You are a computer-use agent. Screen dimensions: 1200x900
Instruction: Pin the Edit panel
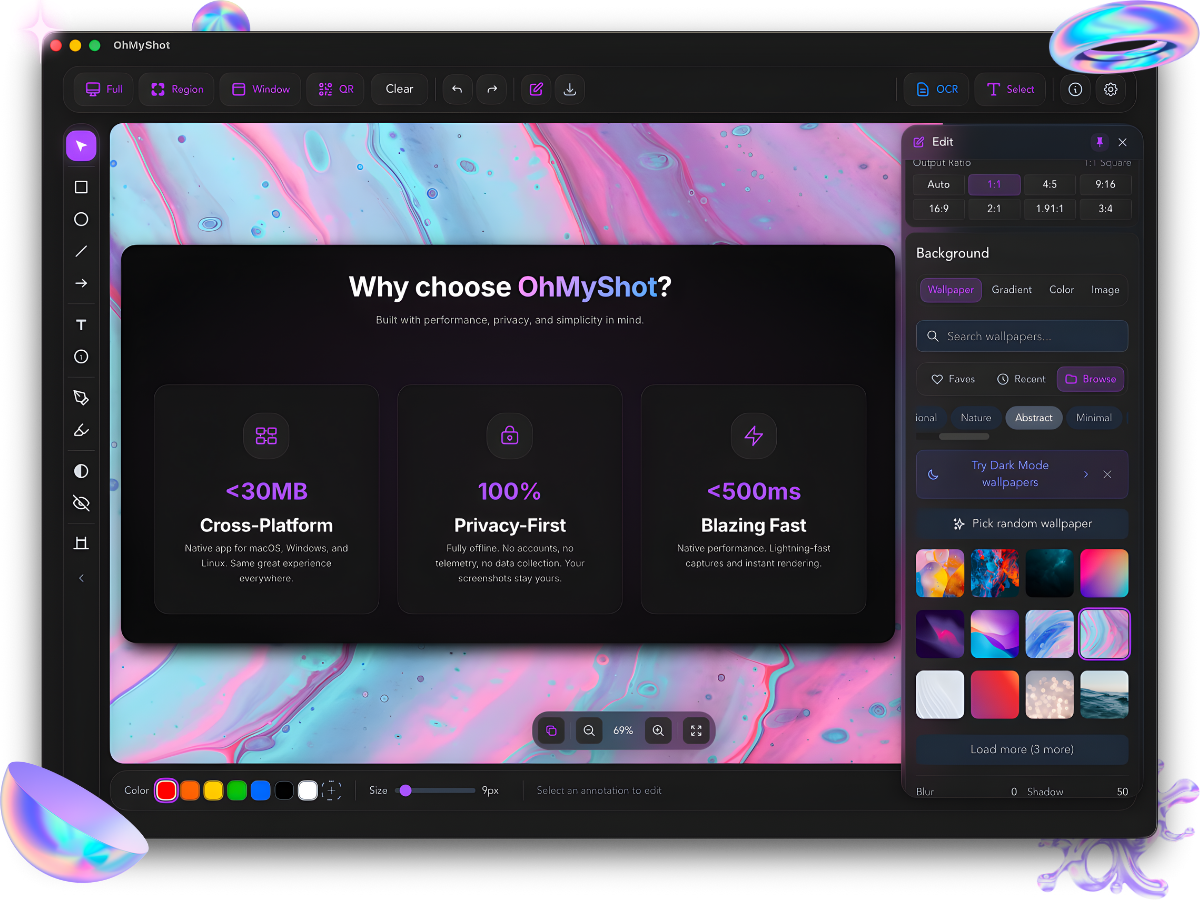[x=1100, y=141]
